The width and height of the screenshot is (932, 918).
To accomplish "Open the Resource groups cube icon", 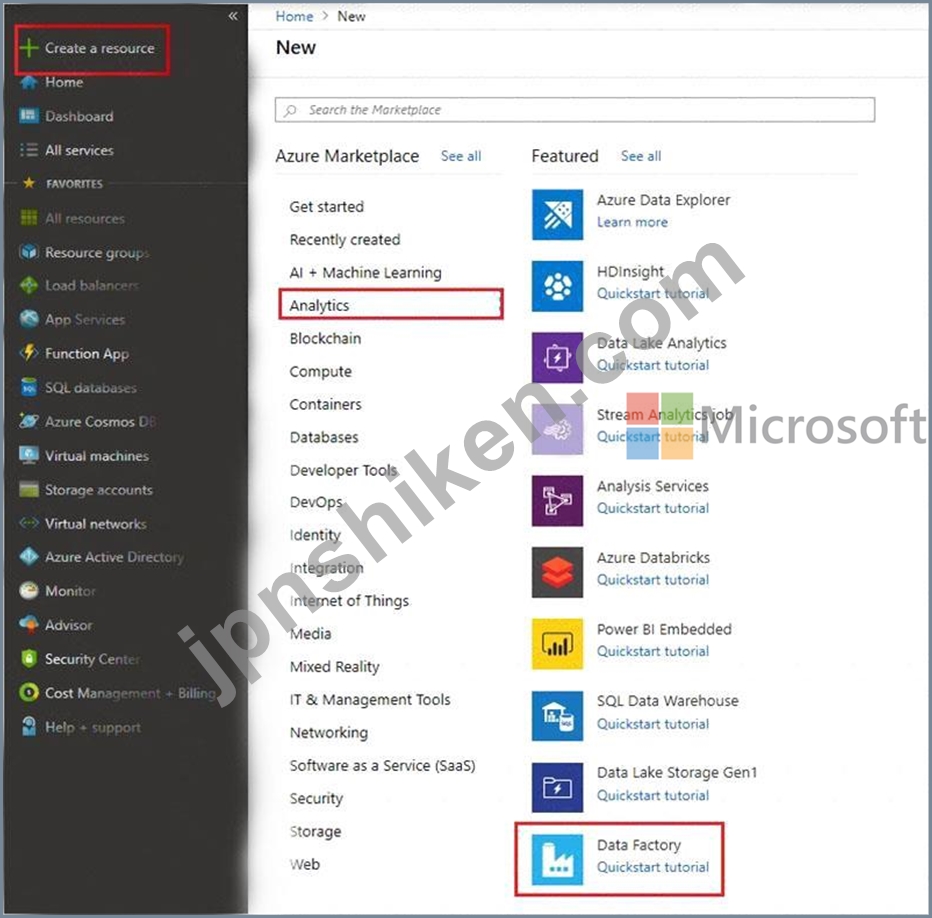I will point(29,252).
